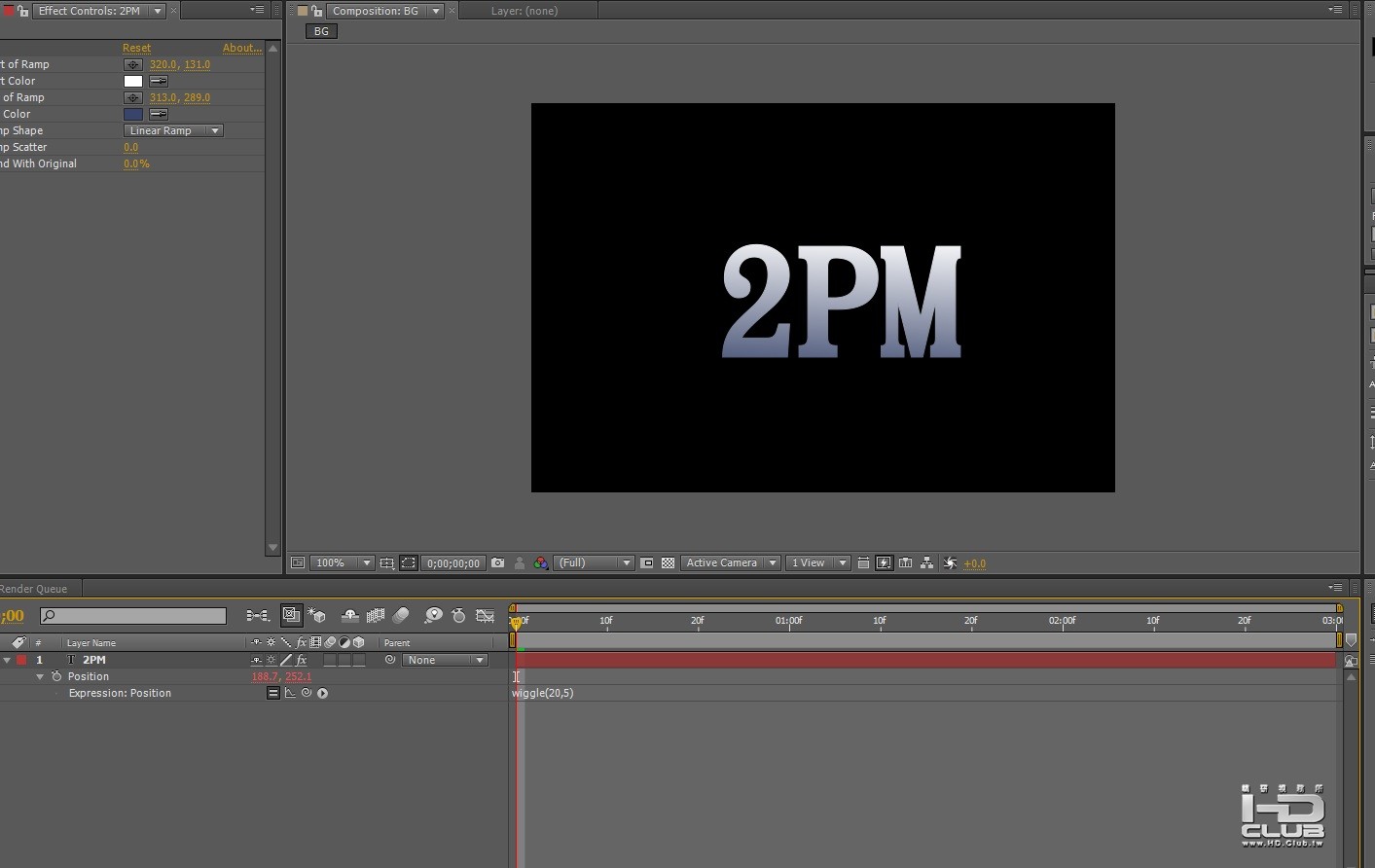
Task: Open the Active Camera view dropdown
Action: pos(731,563)
